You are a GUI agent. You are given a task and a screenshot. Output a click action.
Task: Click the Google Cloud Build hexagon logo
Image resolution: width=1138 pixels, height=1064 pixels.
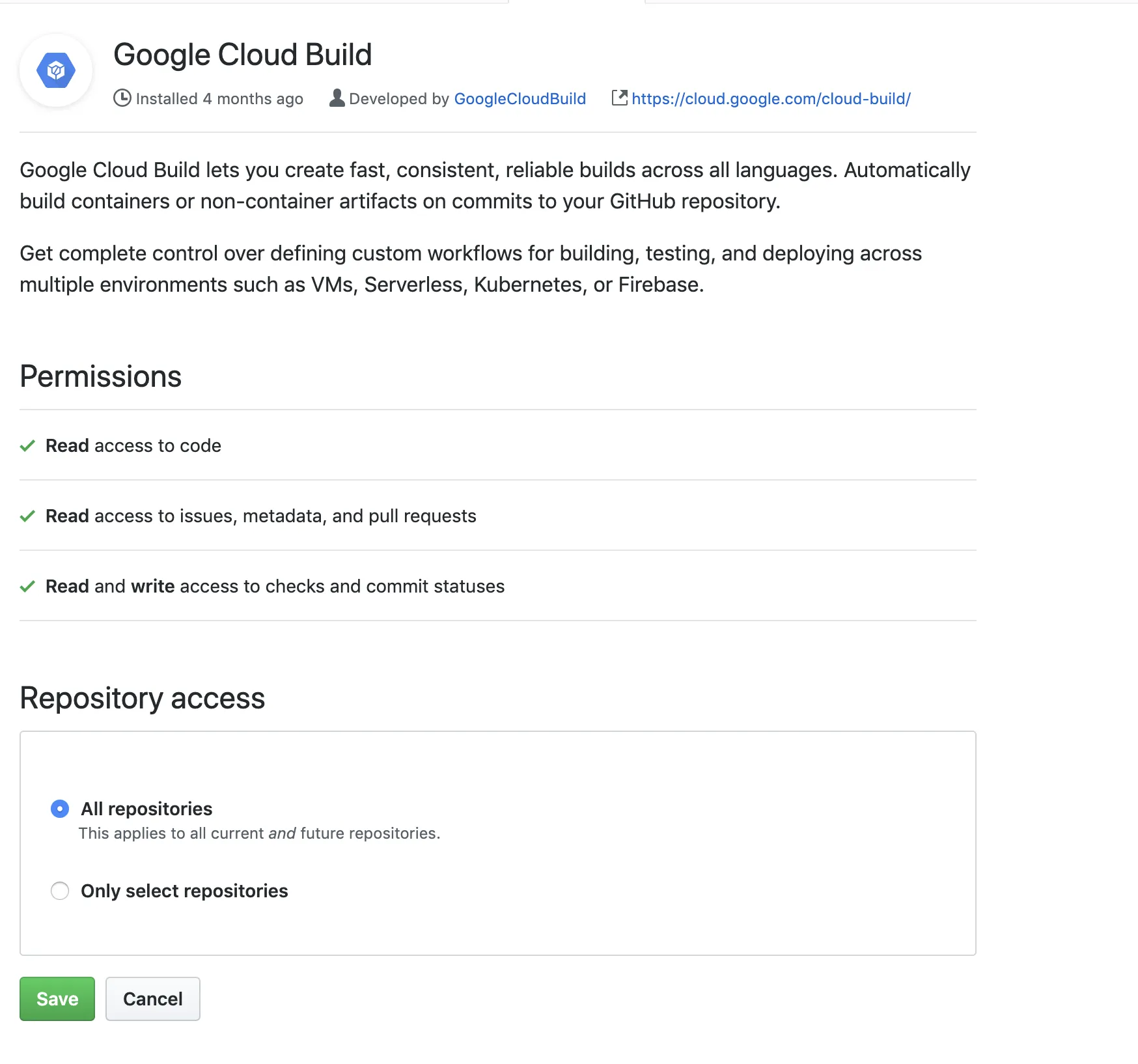[56, 70]
